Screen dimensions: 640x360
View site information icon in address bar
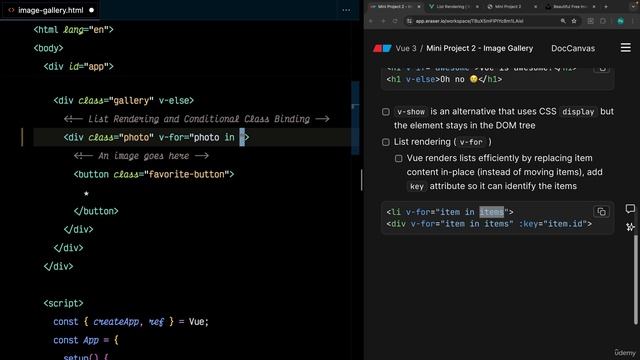point(409,21)
